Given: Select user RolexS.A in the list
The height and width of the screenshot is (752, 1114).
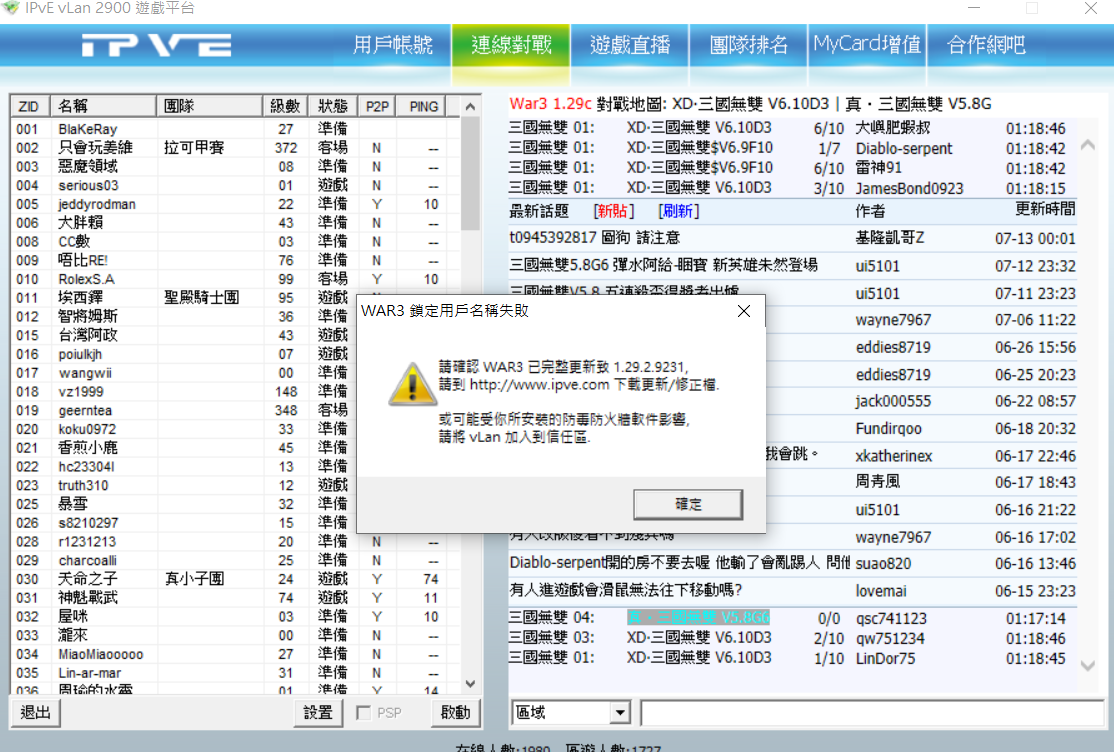Looking at the screenshot, I should [x=236, y=279].
